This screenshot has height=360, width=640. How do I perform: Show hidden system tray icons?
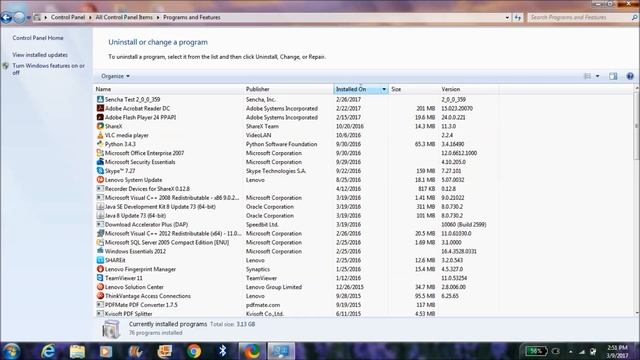click(571, 351)
